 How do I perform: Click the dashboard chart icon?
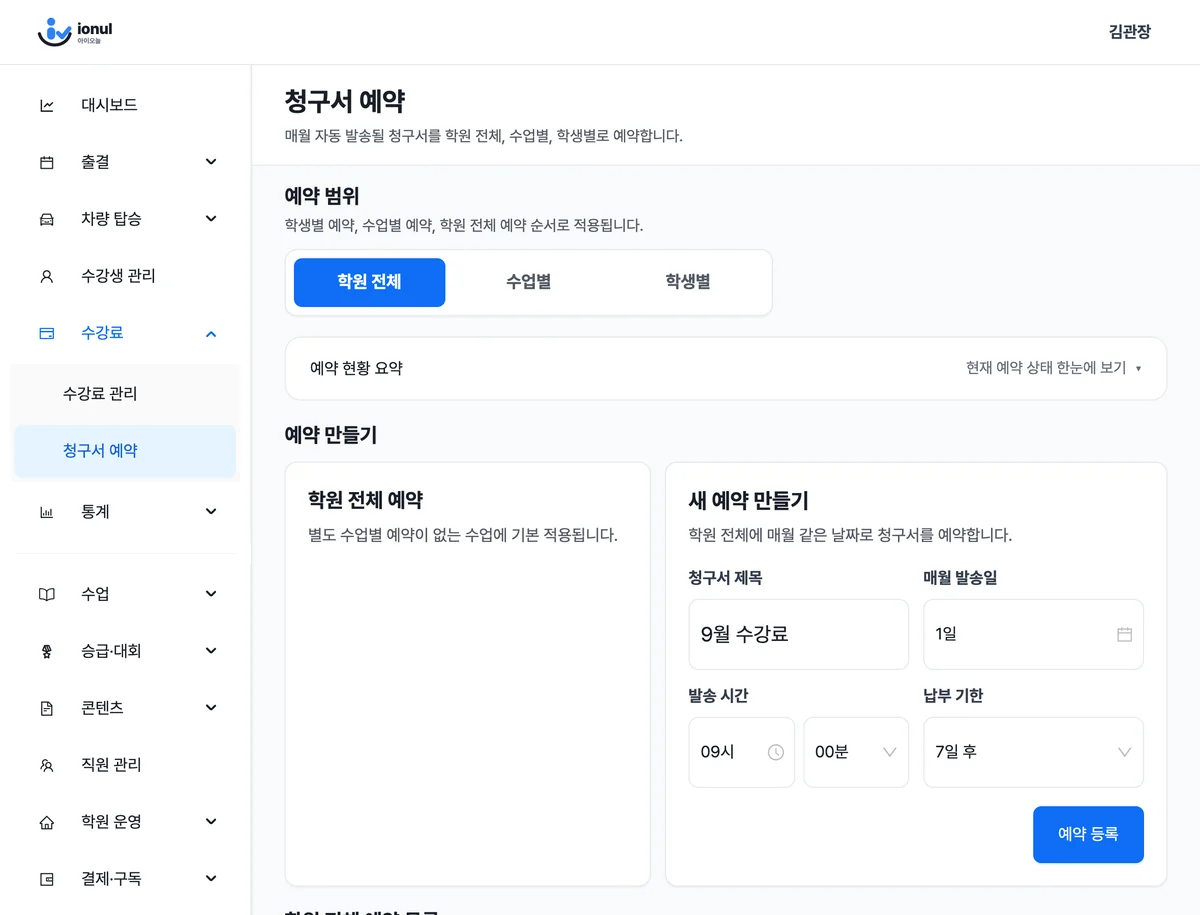tap(47, 105)
